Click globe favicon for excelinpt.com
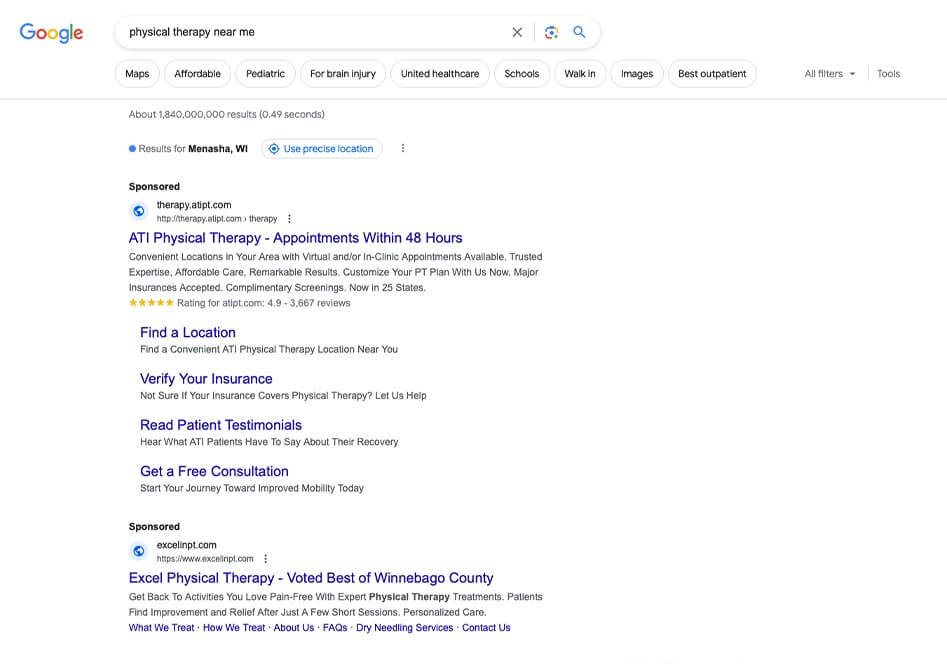Screen dimensions: 947x664 click(x=139, y=551)
